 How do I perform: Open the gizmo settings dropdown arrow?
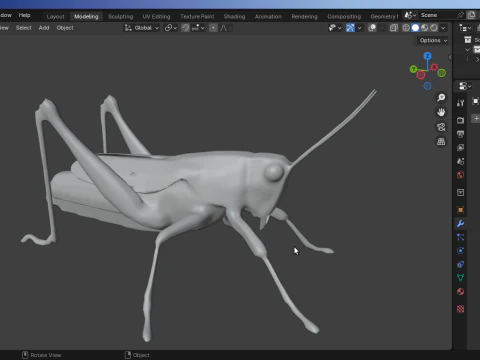359,28
